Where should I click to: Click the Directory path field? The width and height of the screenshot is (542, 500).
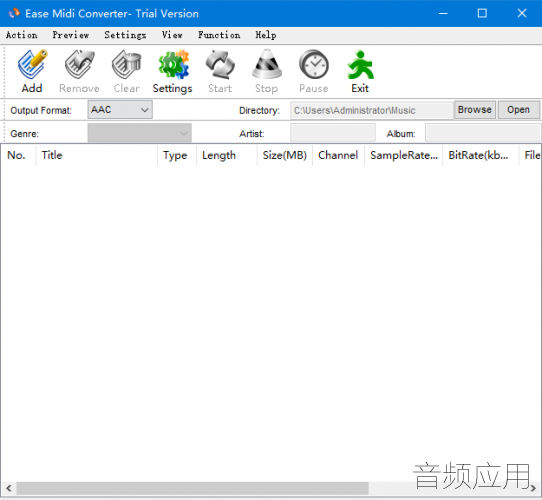click(x=372, y=110)
